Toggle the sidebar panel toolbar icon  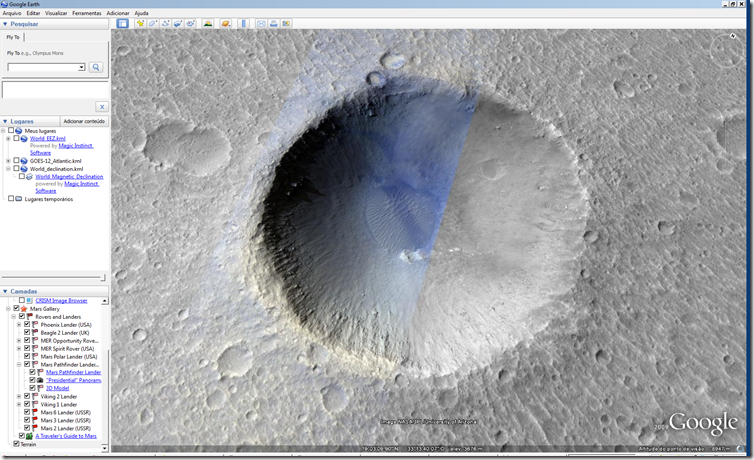[x=123, y=23]
